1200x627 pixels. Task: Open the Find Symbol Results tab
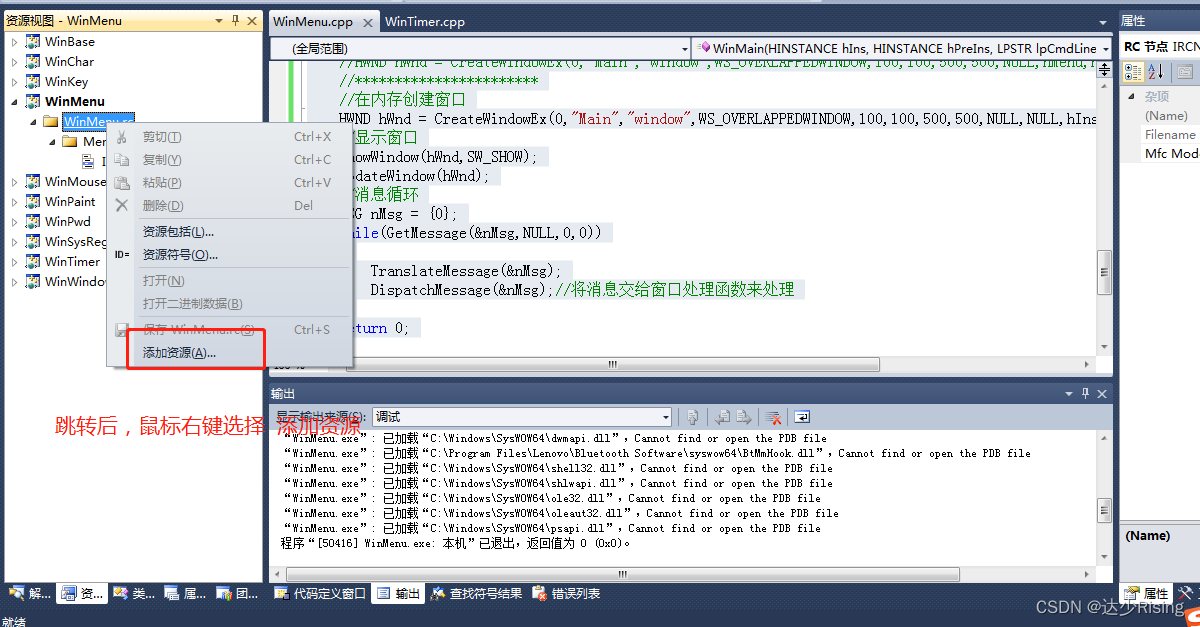coord(477,594)
